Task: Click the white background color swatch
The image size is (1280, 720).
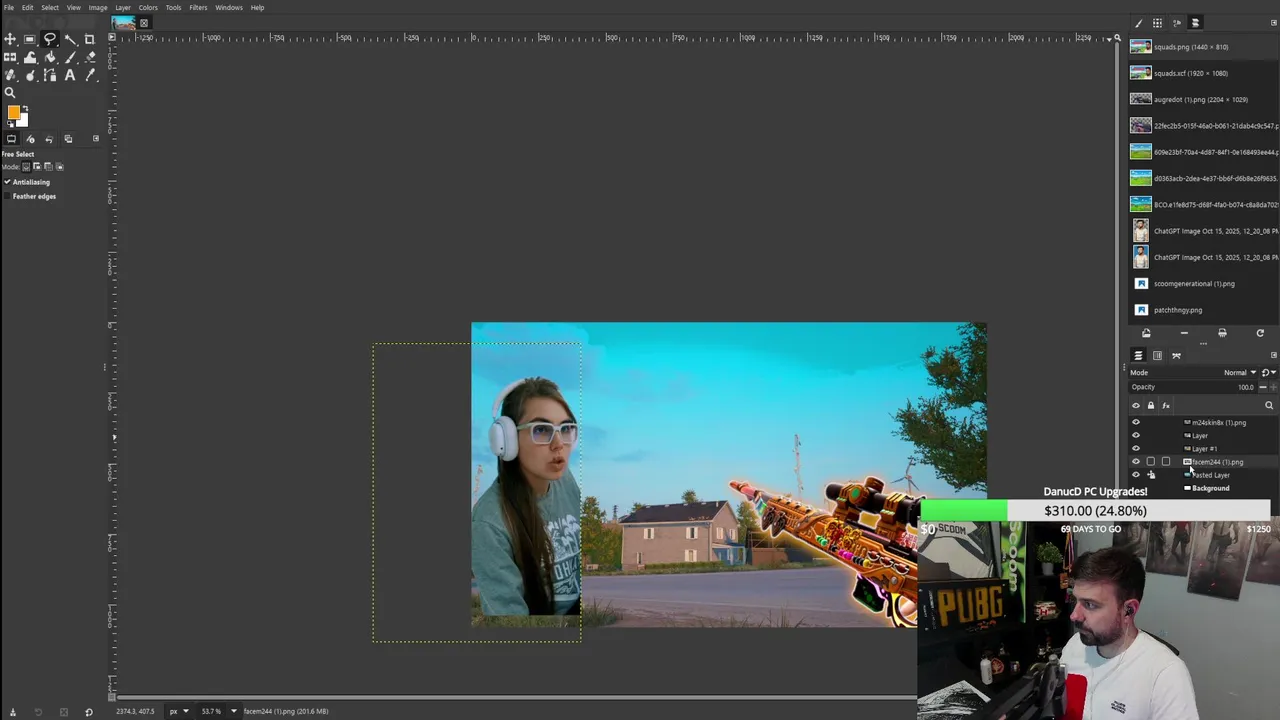Action: 22,121
